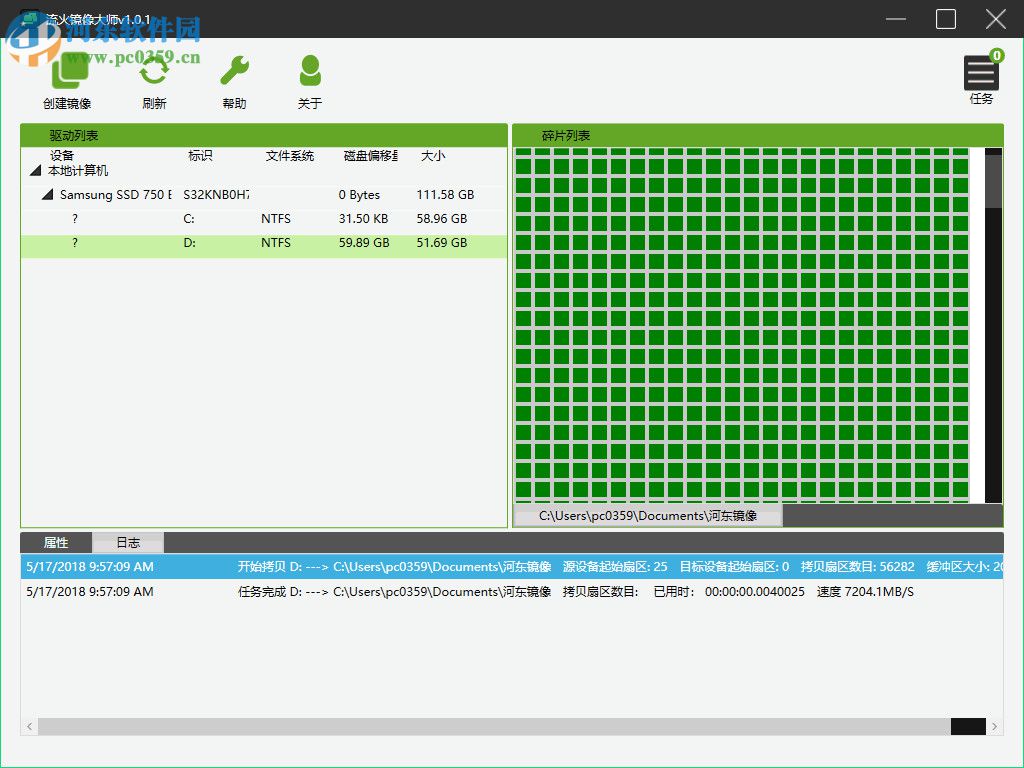This screenshot has height=768, width=1024.
Task: Open the Help (帮助) wrench icon
Action: click(x=234, y=73)
